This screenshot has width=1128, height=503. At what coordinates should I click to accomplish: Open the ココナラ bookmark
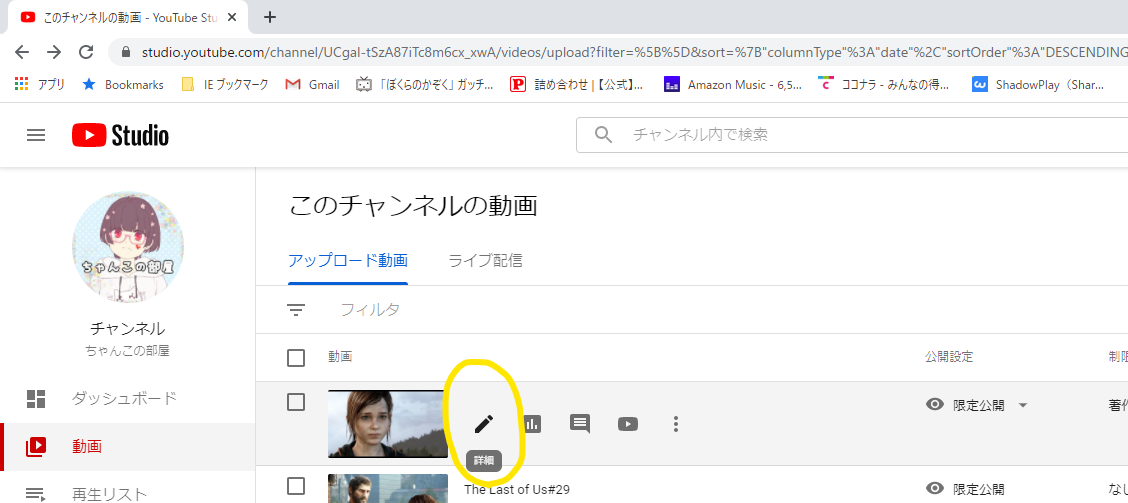tap(884, 84)
